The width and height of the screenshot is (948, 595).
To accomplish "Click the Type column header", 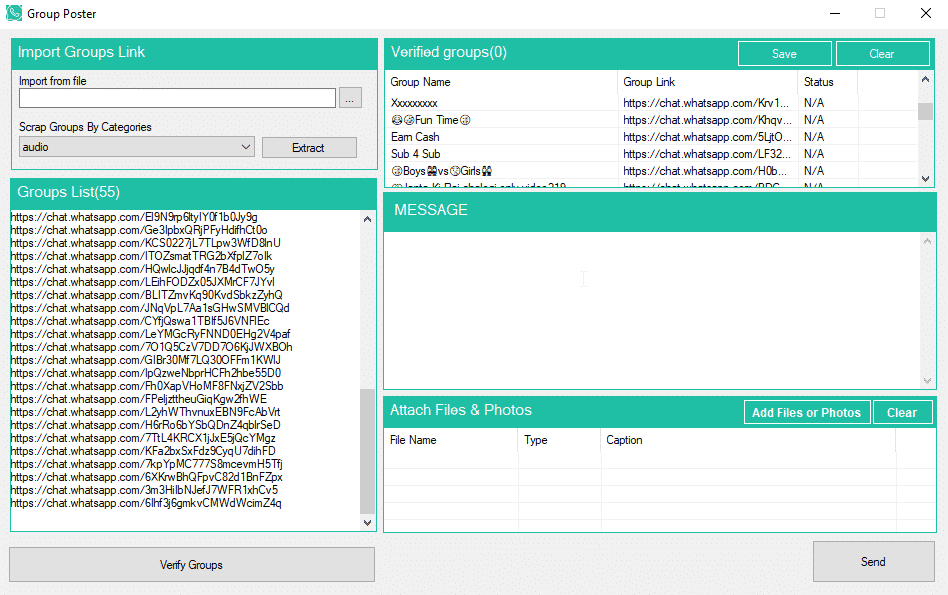I will (x=559, y=440).
